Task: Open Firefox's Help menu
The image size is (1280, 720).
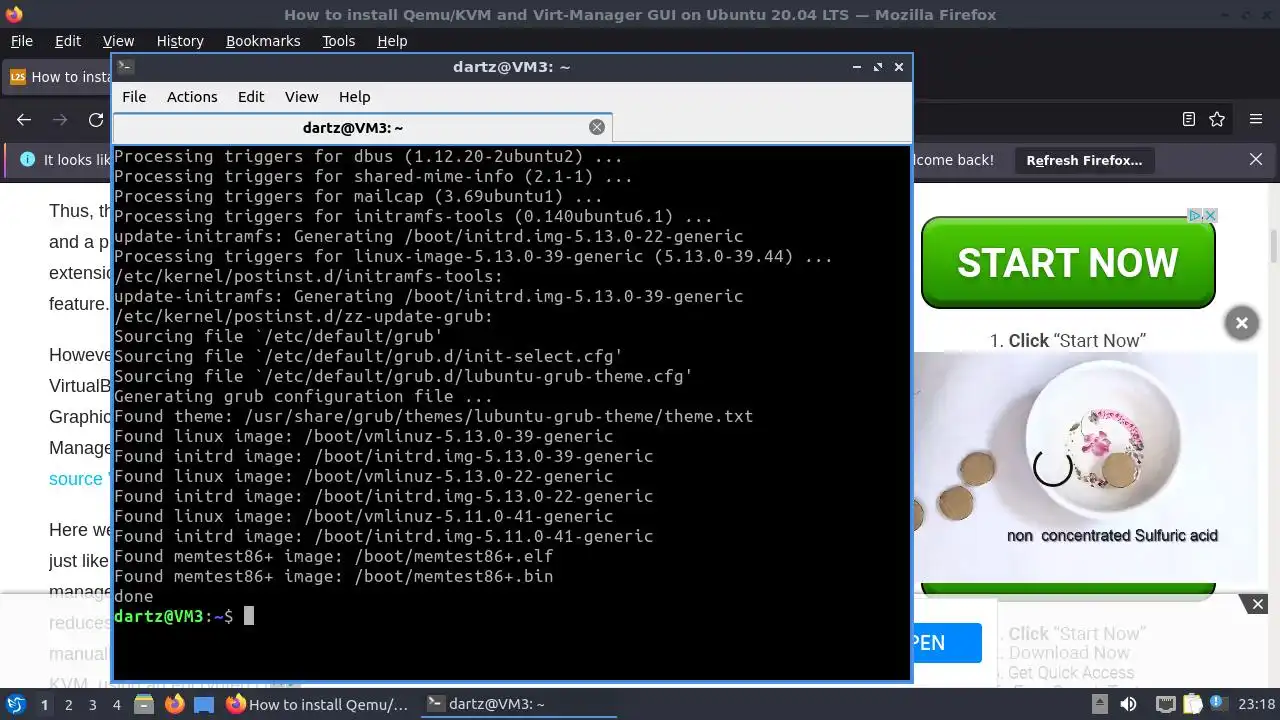Action: click(x=392, y=41)
